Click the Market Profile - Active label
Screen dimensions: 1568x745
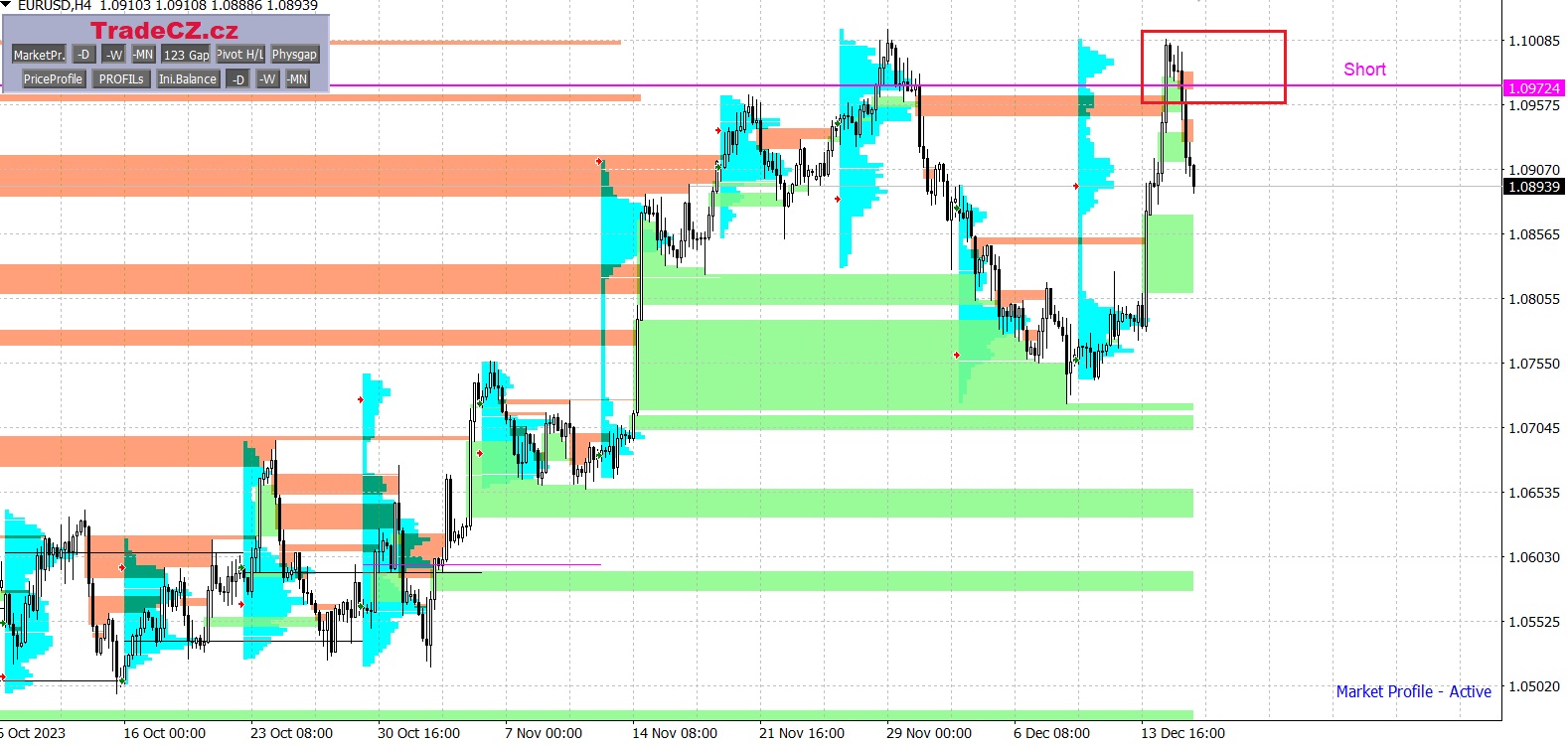(1412, 691)
